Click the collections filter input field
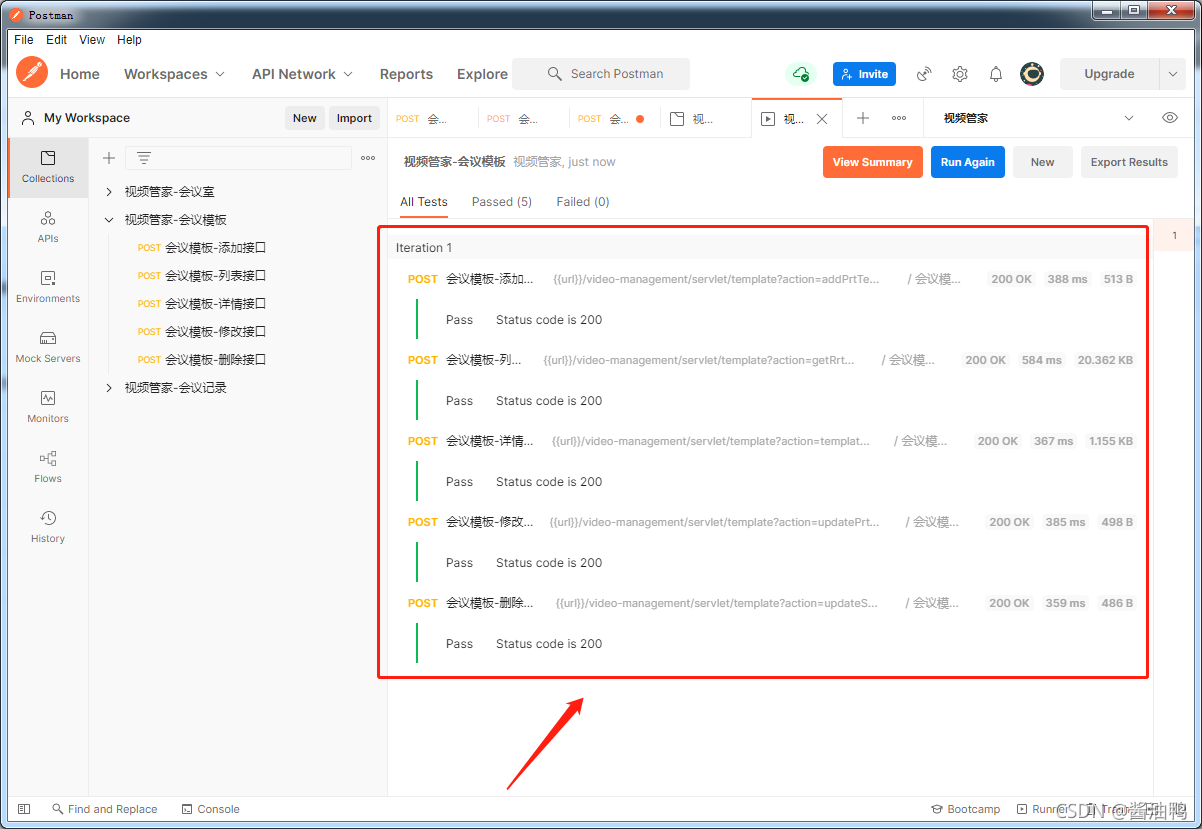This screenshot has width=1202, height=829. (238, 158)
